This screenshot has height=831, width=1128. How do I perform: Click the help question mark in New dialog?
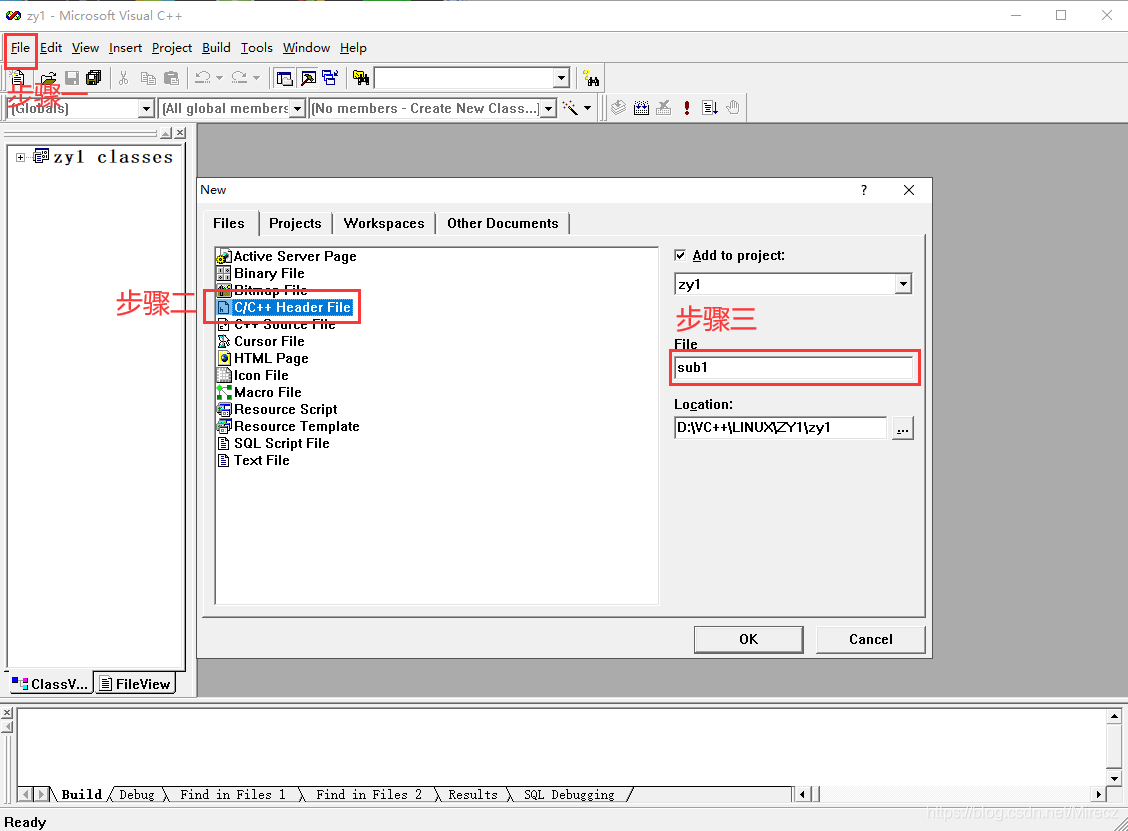pyautogui.click(x=864, y=190)
